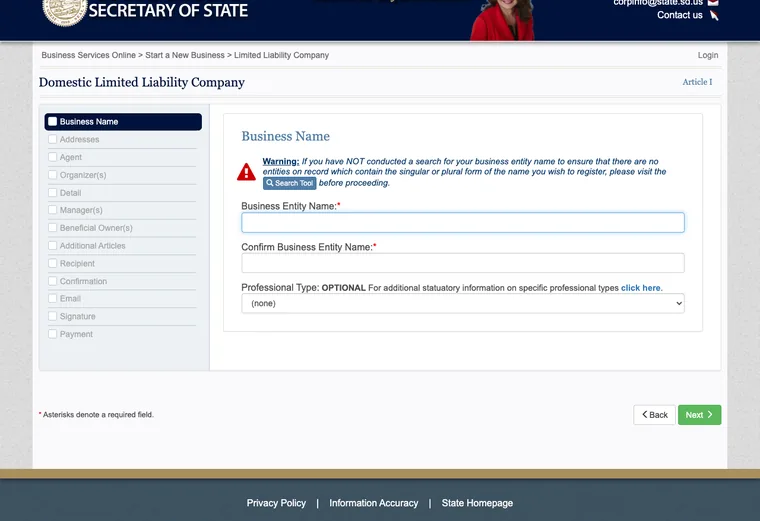
Task: Click the green Next button
Action: (699, 415)
